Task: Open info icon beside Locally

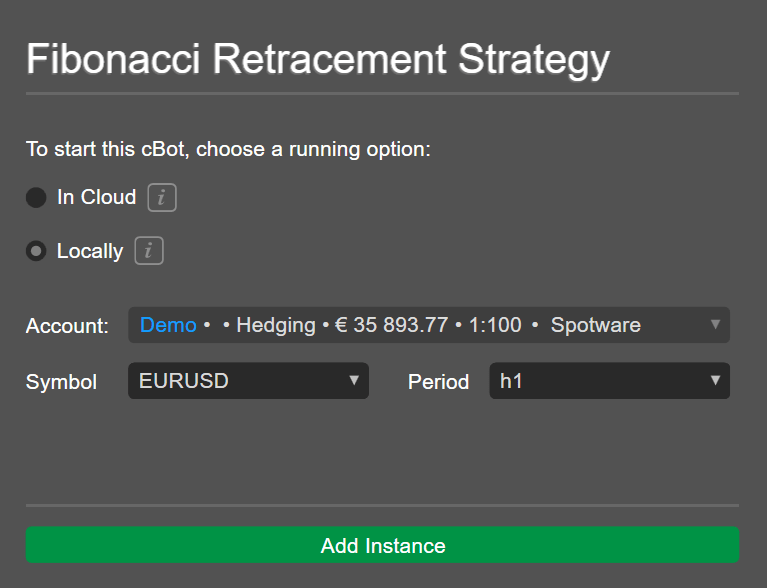Action: coord(149,251)
